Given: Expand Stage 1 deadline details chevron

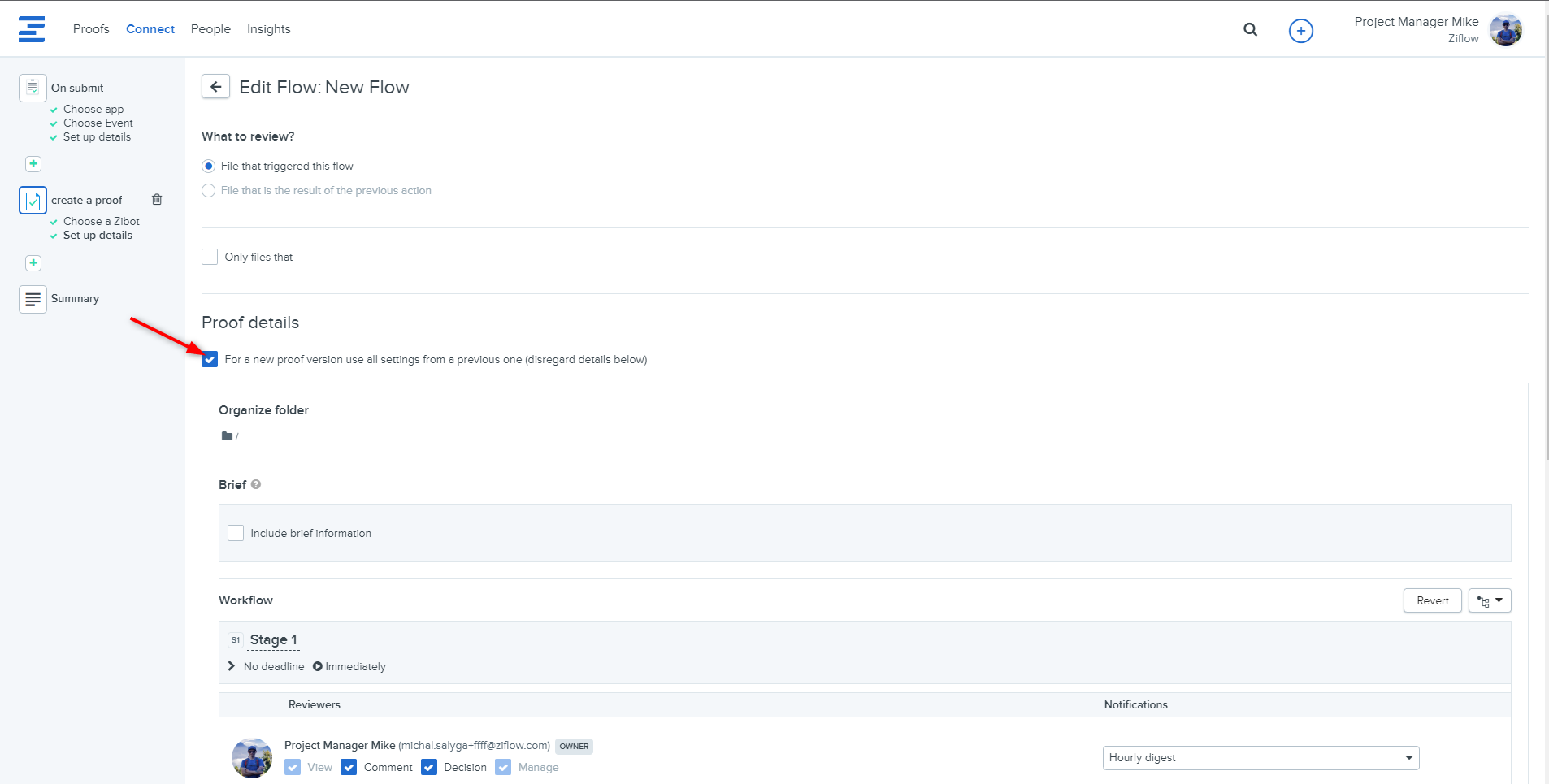Looking at the screenshot, I should [232, 666].
